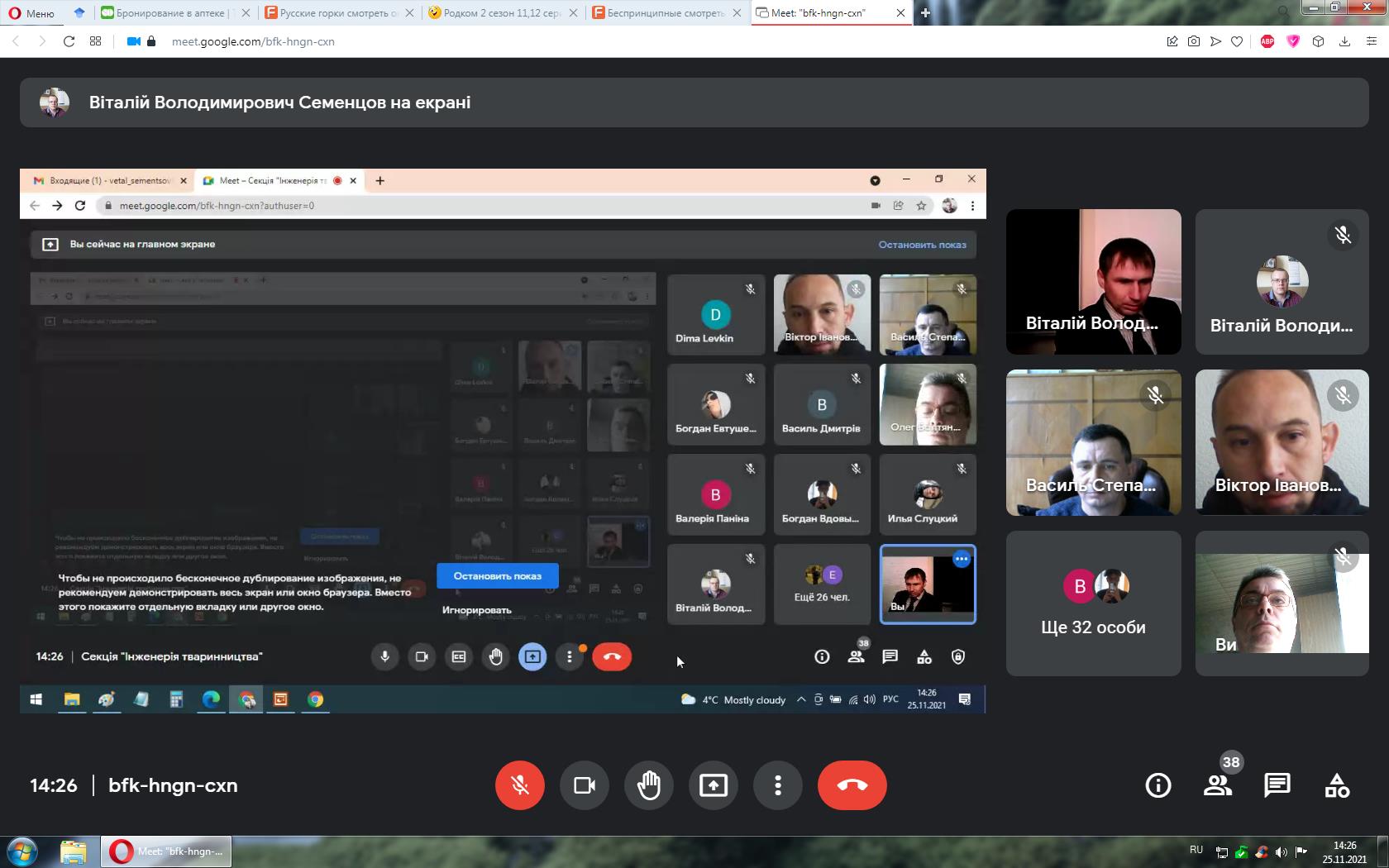
Task: Open options on the Вы tile
Action: (x=961, y=560)
